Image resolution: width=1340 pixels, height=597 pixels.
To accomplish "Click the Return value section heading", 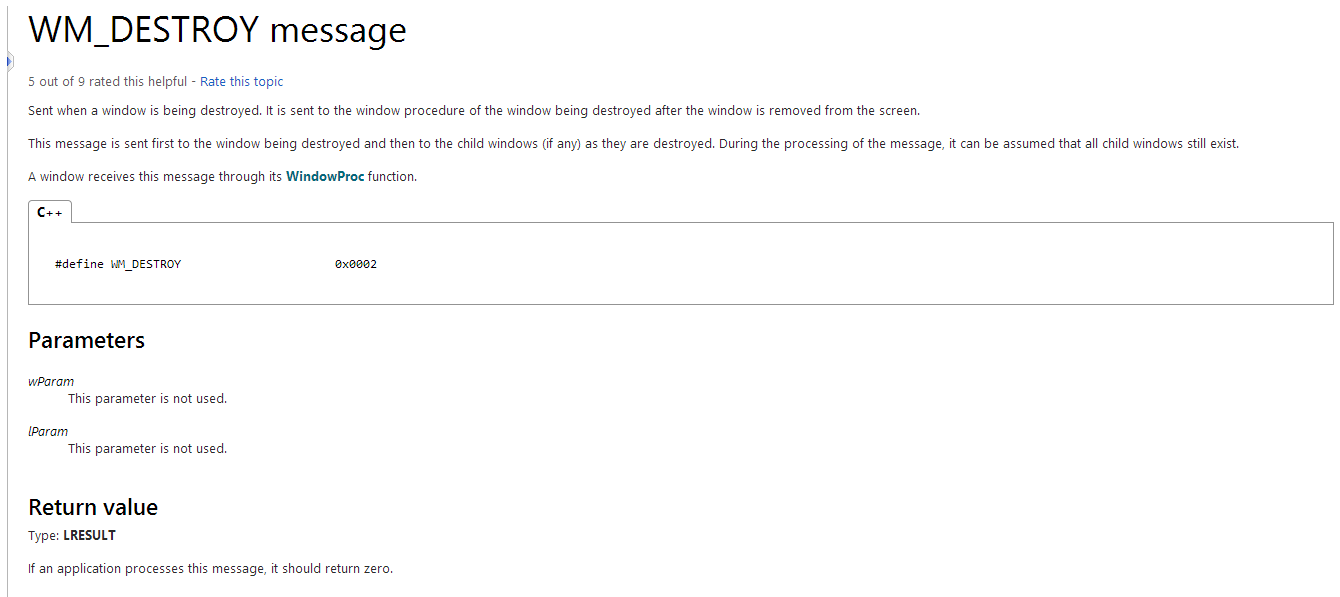I will point(93,507).
